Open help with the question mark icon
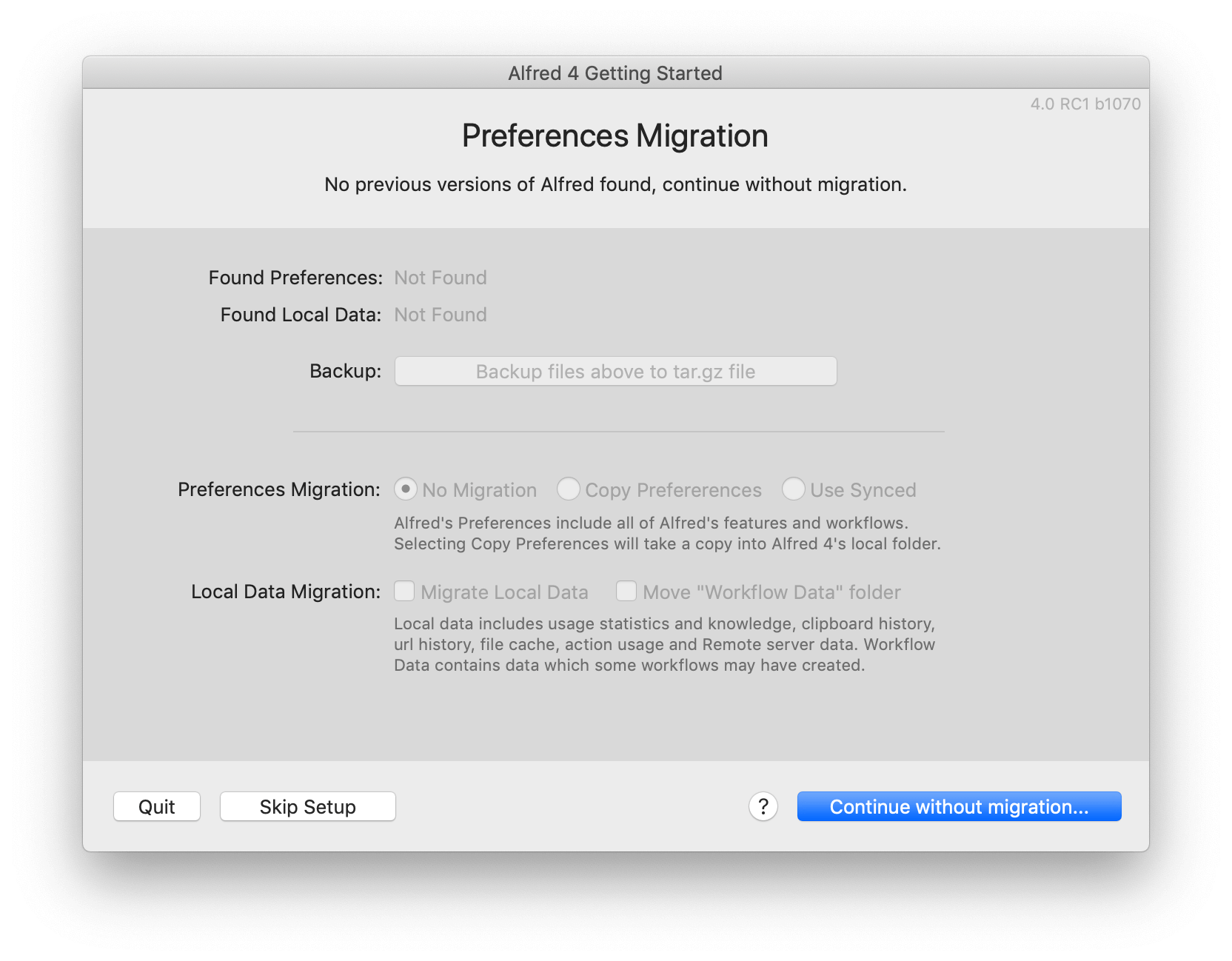The image size is (1232, 961). (x=763, y=806)
